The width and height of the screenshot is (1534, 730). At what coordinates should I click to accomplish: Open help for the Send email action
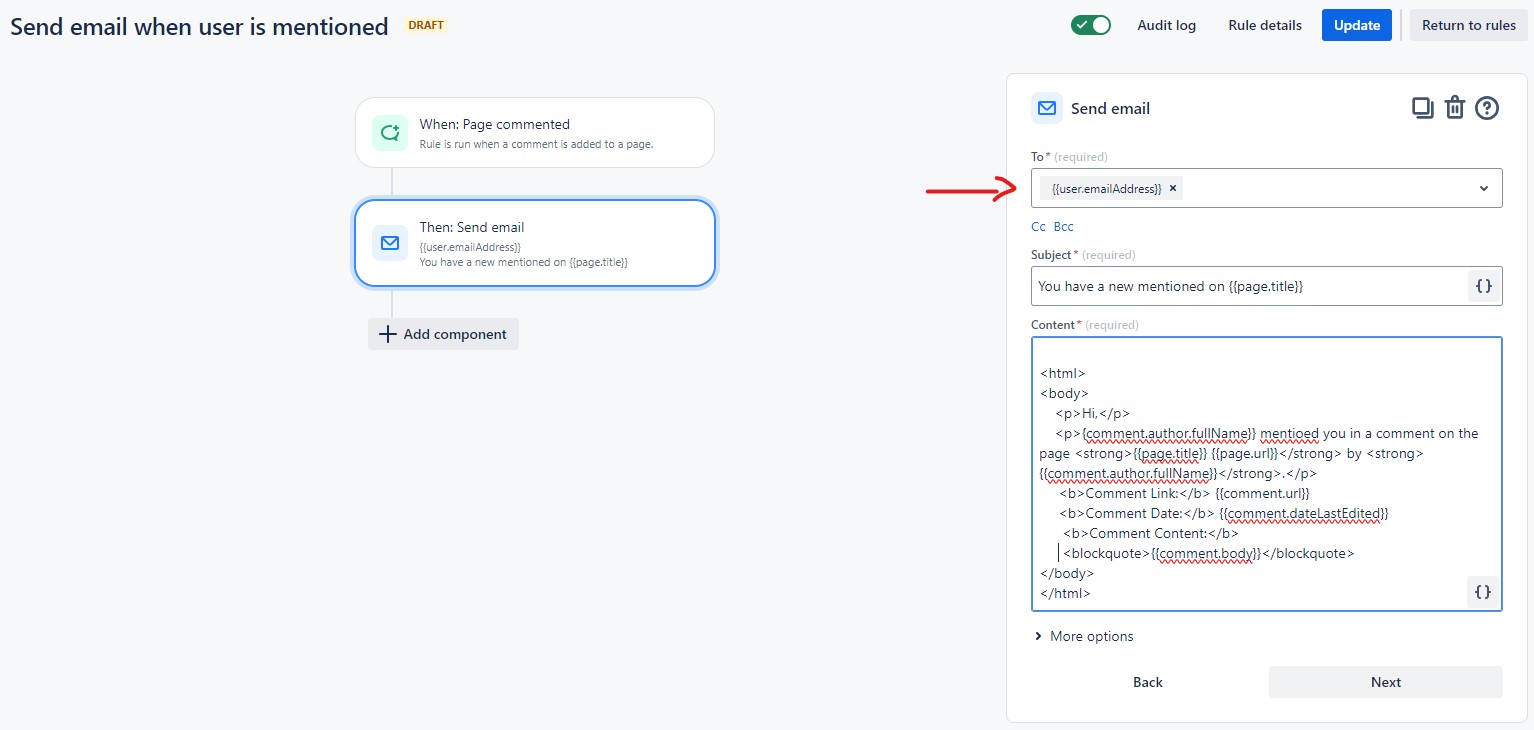tap(1486, 107)
